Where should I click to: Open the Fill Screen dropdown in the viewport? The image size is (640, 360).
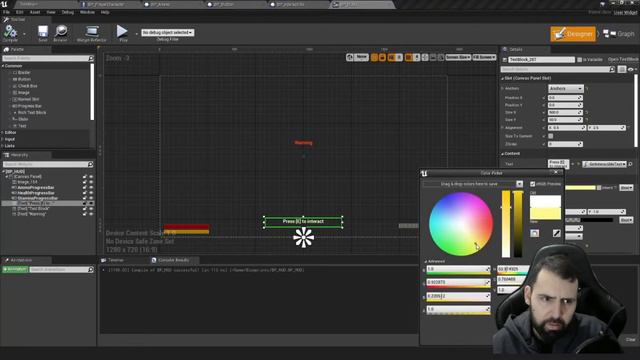point(484,57)
